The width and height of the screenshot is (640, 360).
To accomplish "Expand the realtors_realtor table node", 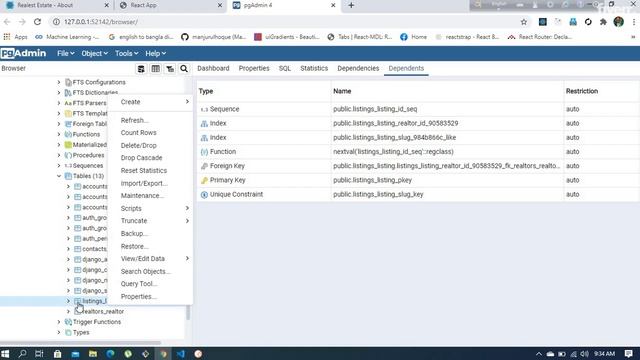I will (x=69, y=311).
